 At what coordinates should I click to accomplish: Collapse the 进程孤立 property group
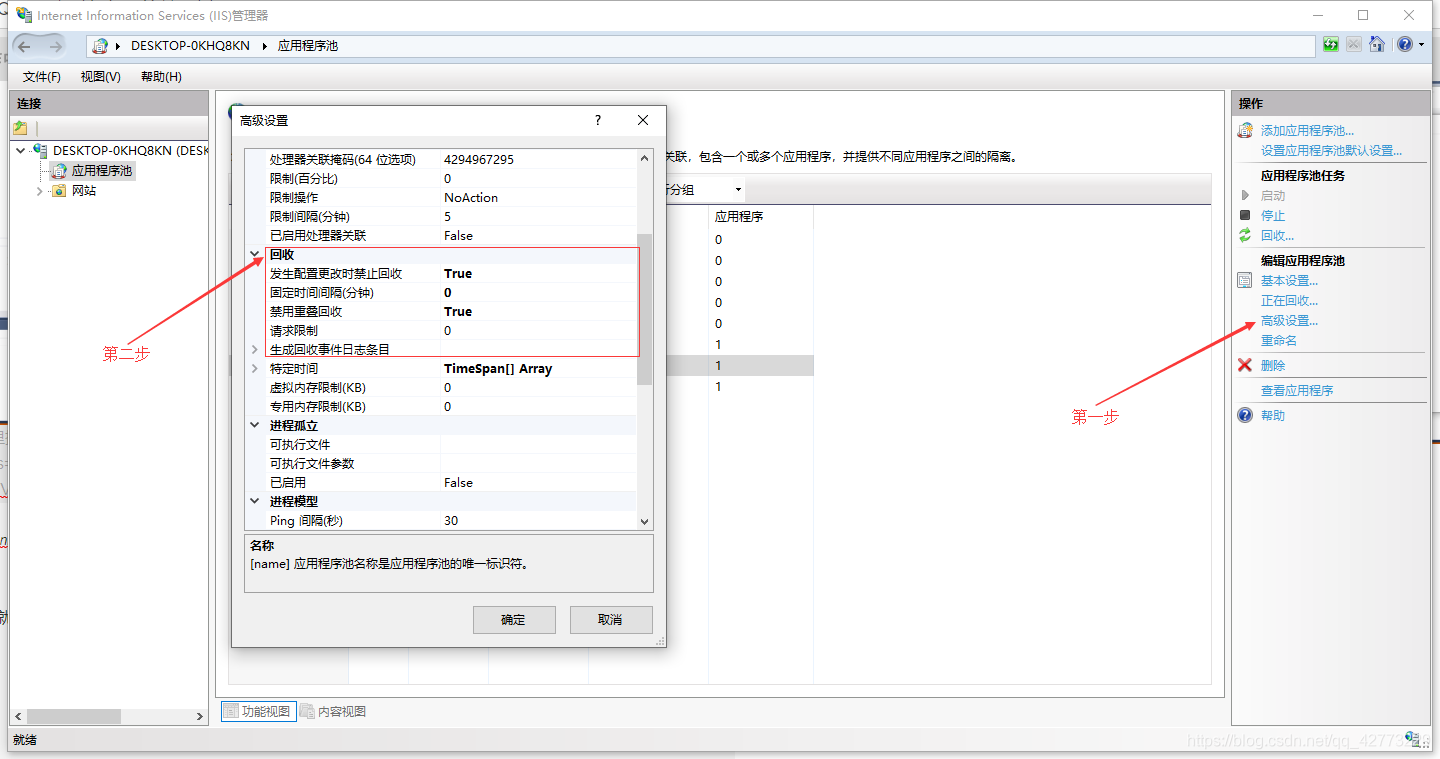[x=255, y=425]
